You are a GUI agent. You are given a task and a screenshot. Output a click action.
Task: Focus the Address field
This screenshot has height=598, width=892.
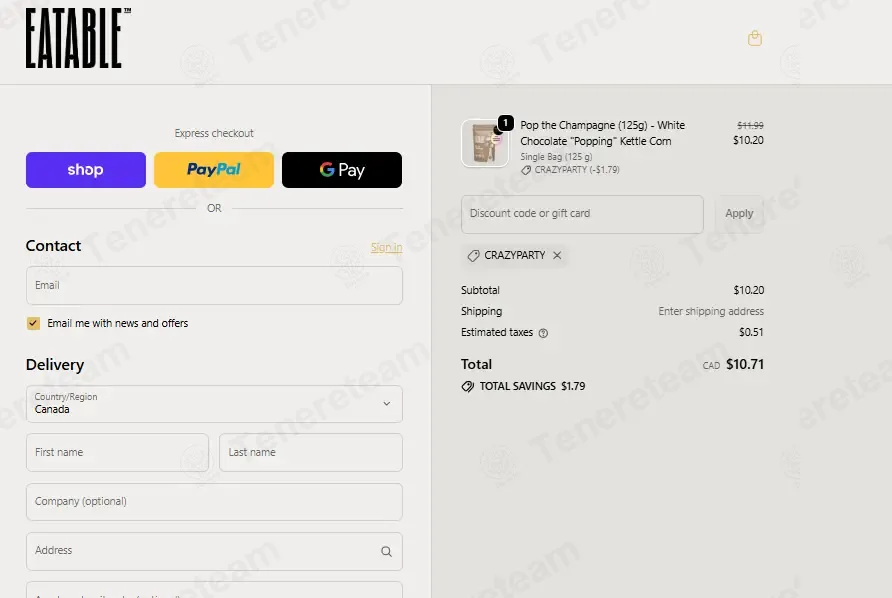214,551
